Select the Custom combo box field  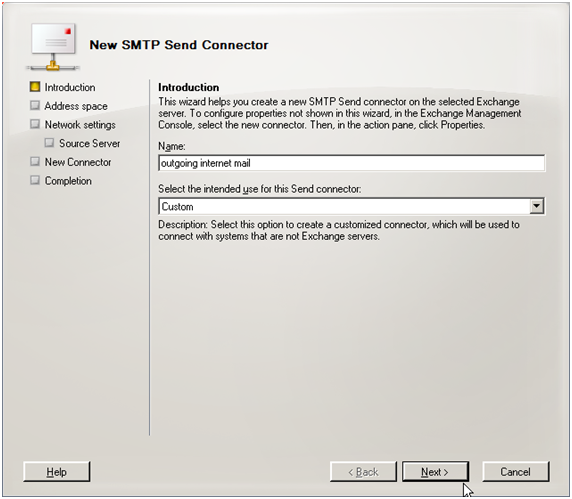[x=352, y=206]
